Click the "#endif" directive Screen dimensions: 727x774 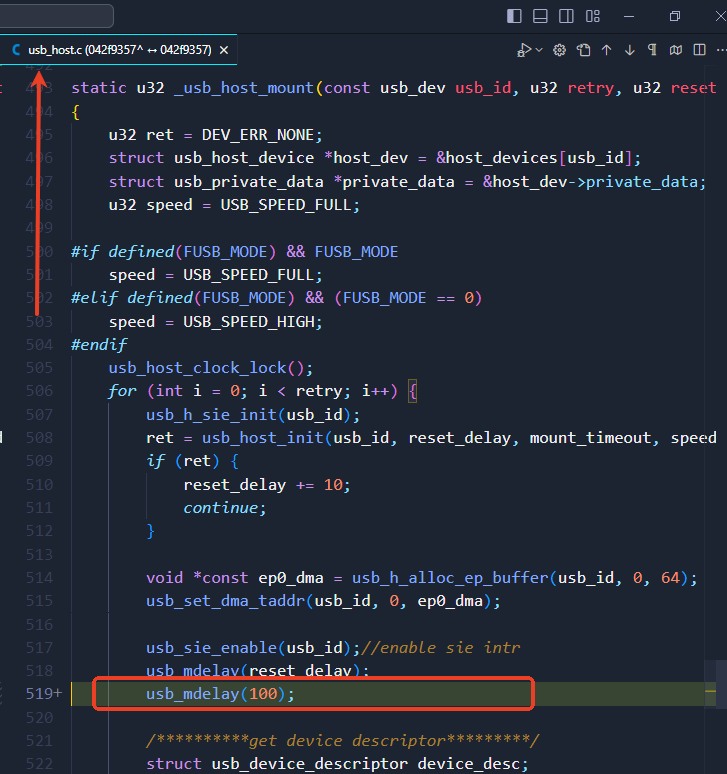click(99, 345)
